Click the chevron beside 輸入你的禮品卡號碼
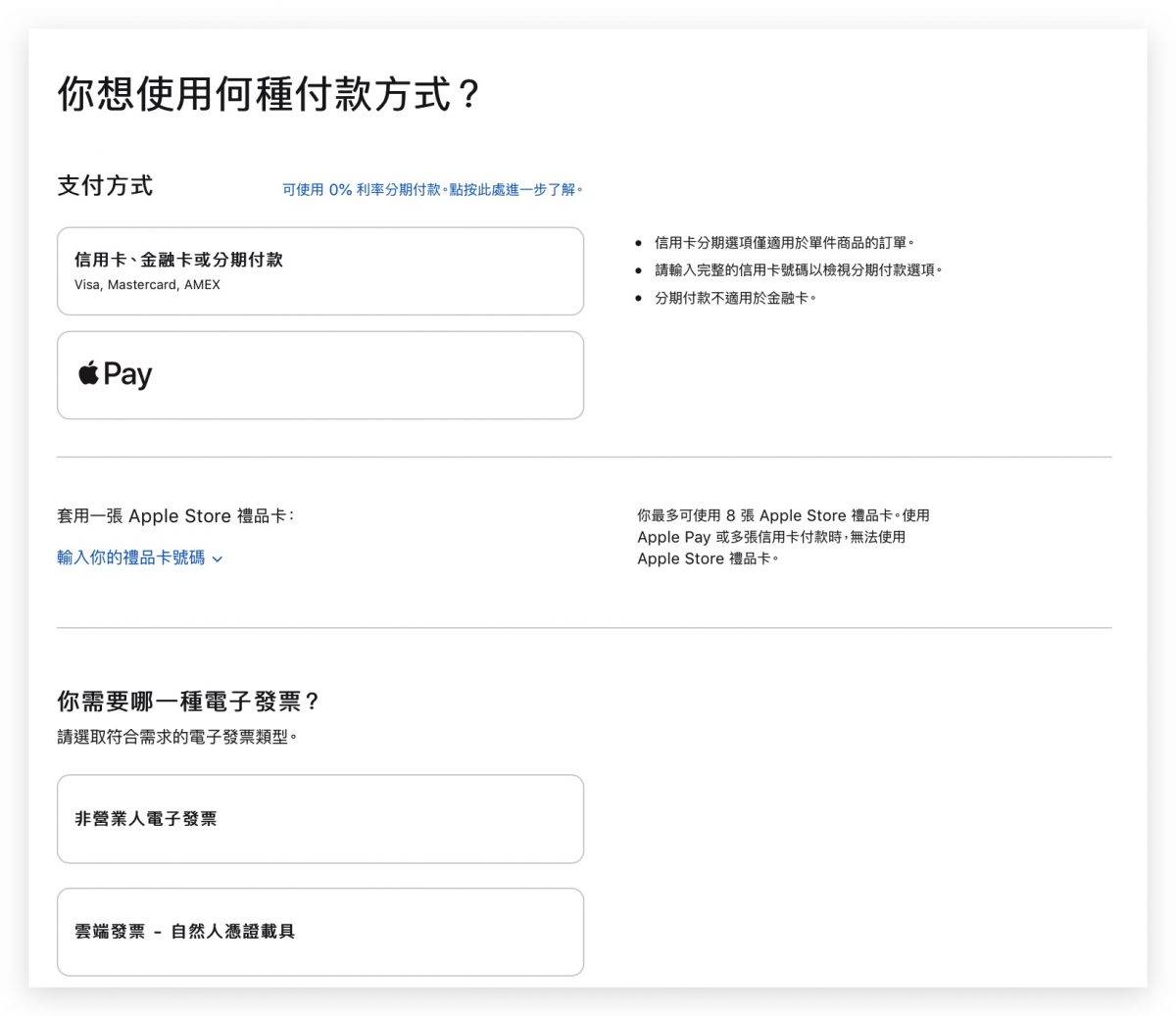Screen dimensions: 1176x1016 pos(218,559)
